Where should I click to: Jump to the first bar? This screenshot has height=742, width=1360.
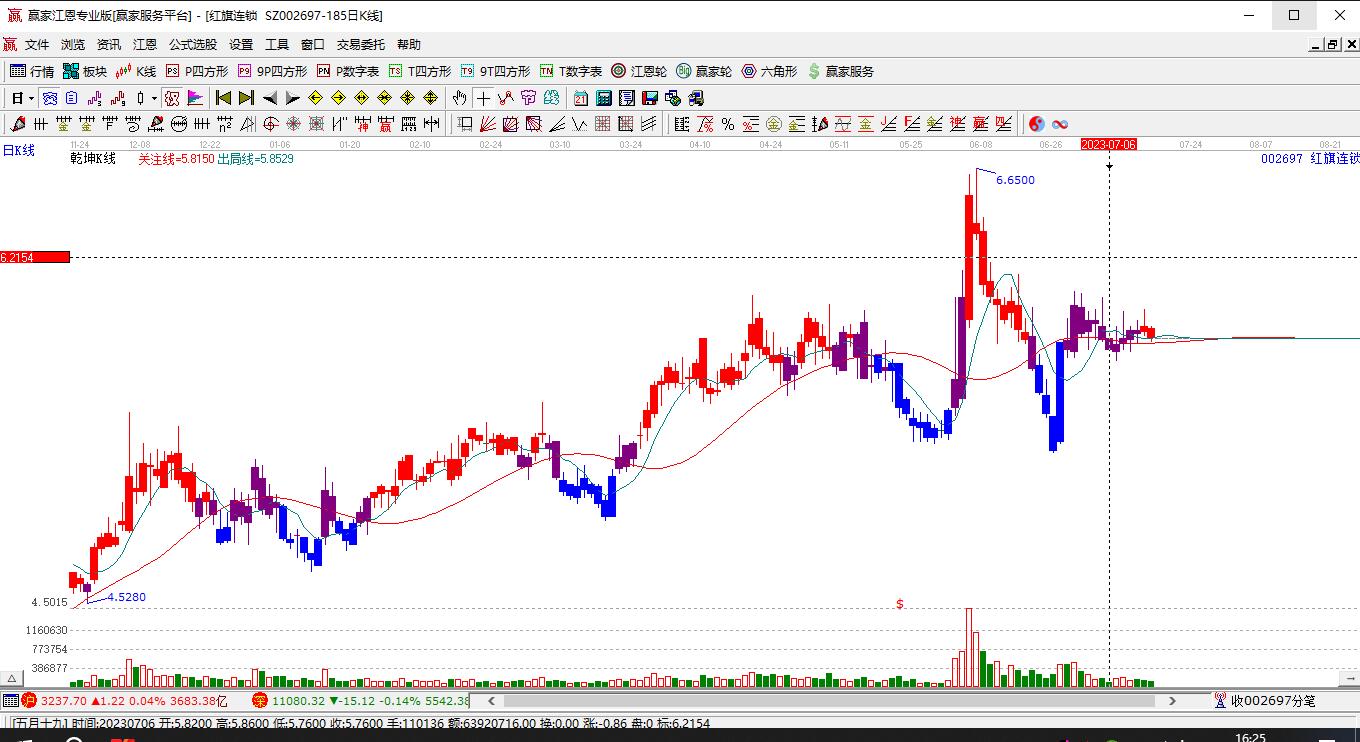tap(223, 98)
